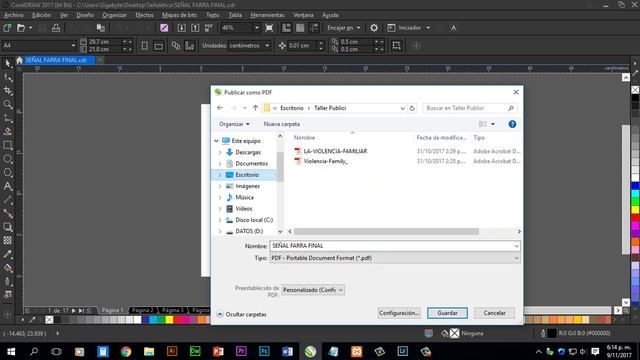
Task: Open the A4 page size dropdown
Action: pyautogui.click(x=73, y=45)
